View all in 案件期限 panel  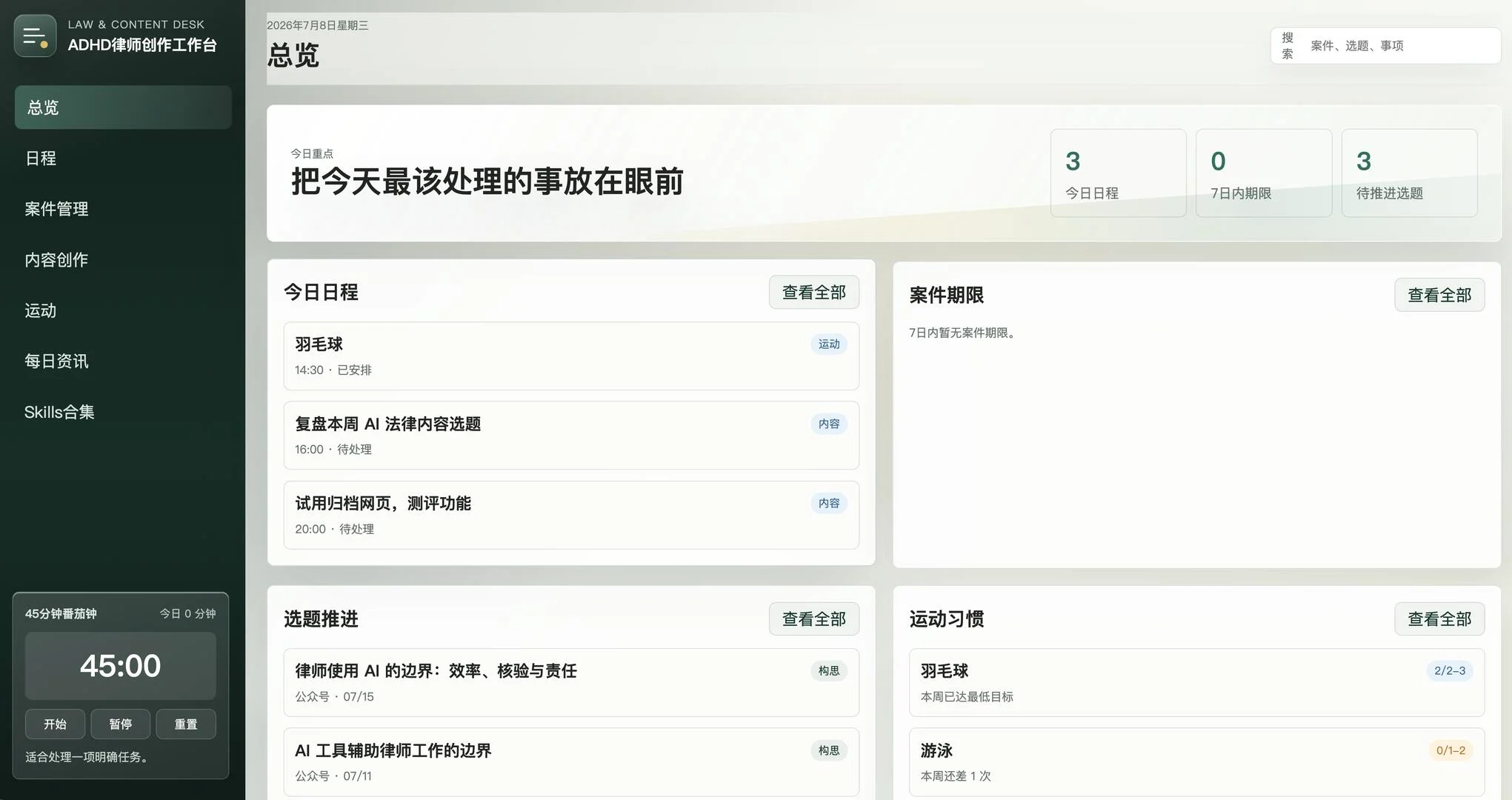click(x=1439, y=295)
